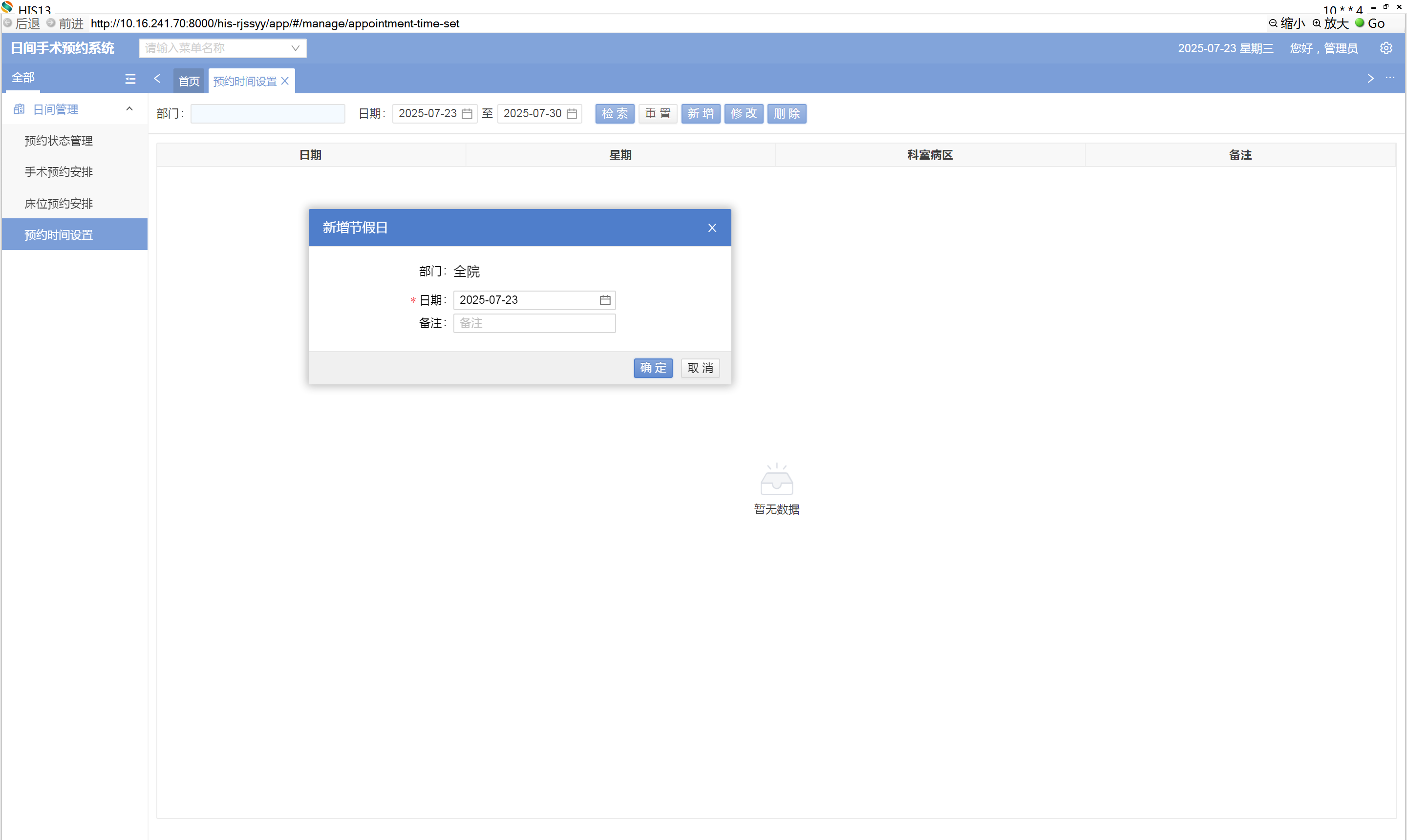1407x840 pixels.
Task: Click the settings gear icon in header
Action: tap(1386, 48)
